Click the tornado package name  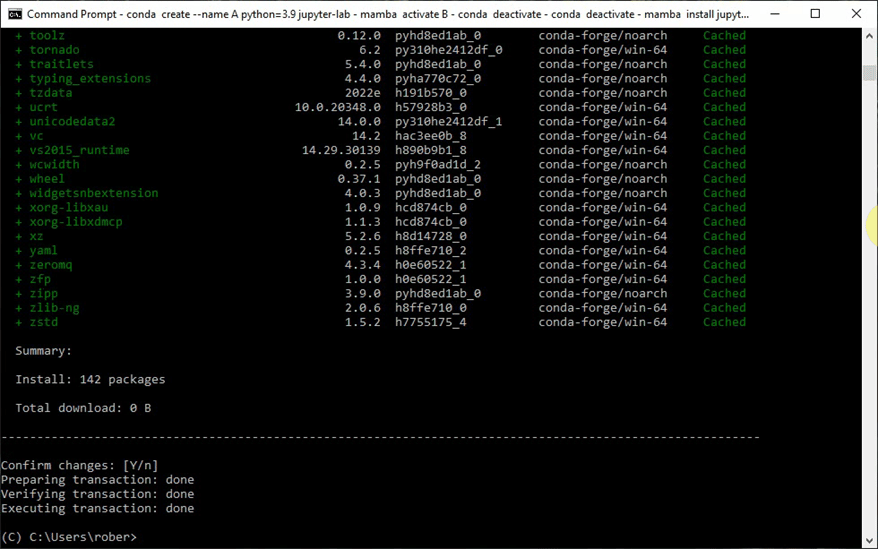54,50
